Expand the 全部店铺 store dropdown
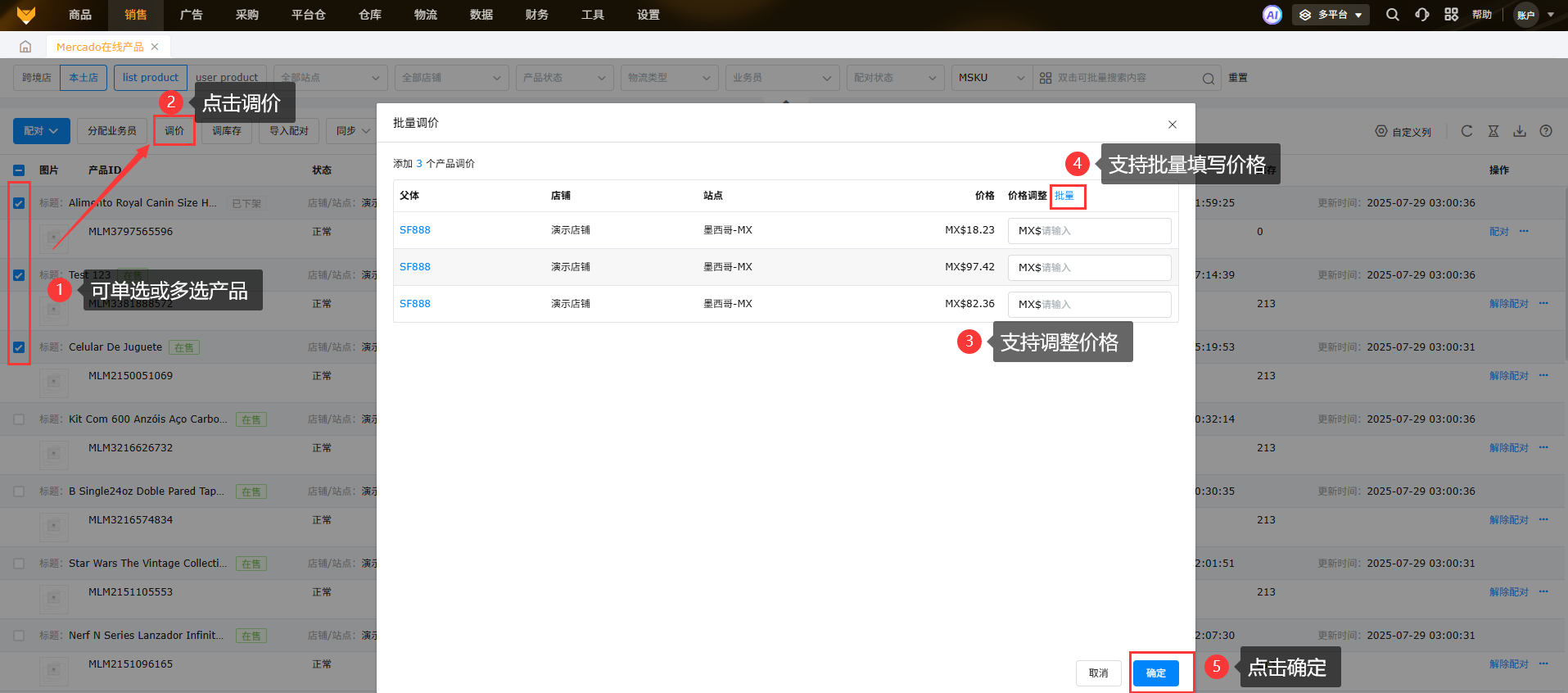 point(452,78)
